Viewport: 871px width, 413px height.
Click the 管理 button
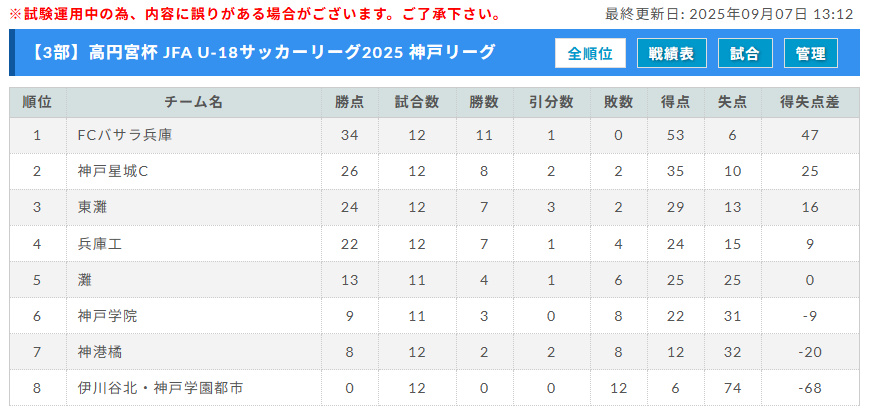click(x=810, y=53)
